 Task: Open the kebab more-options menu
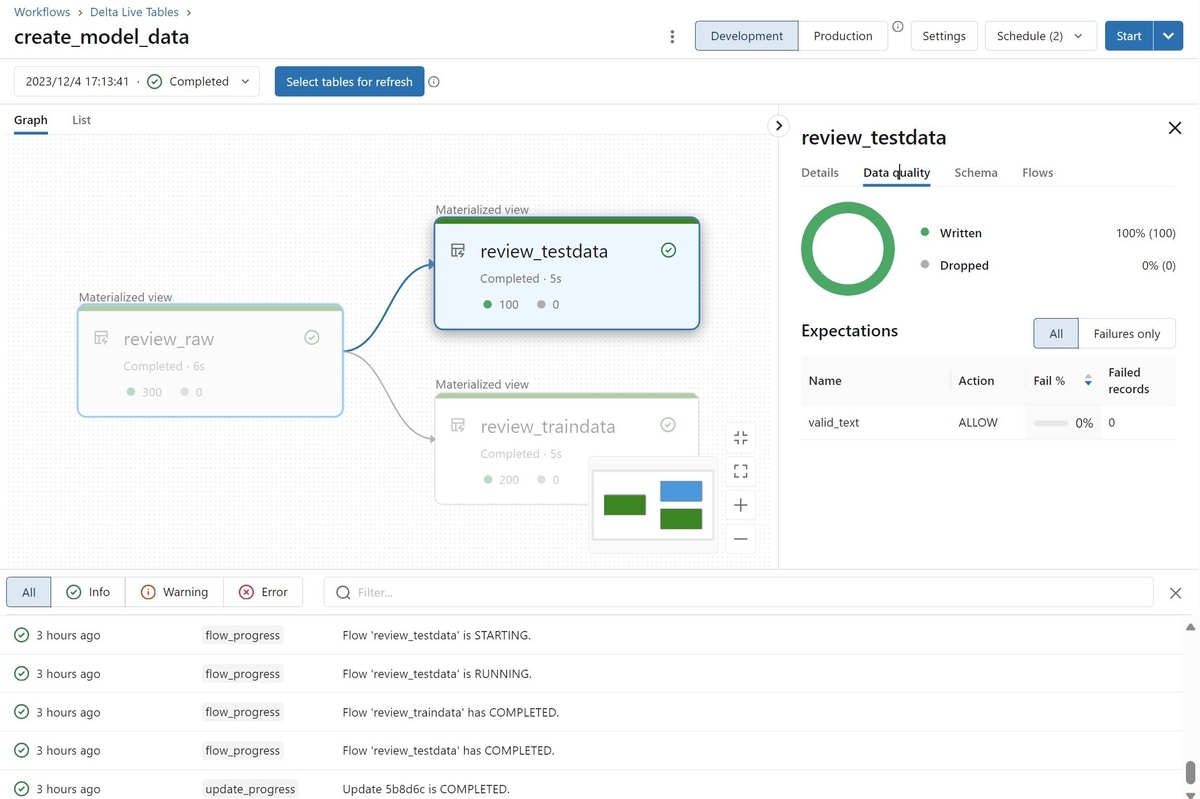coord(672,36)
